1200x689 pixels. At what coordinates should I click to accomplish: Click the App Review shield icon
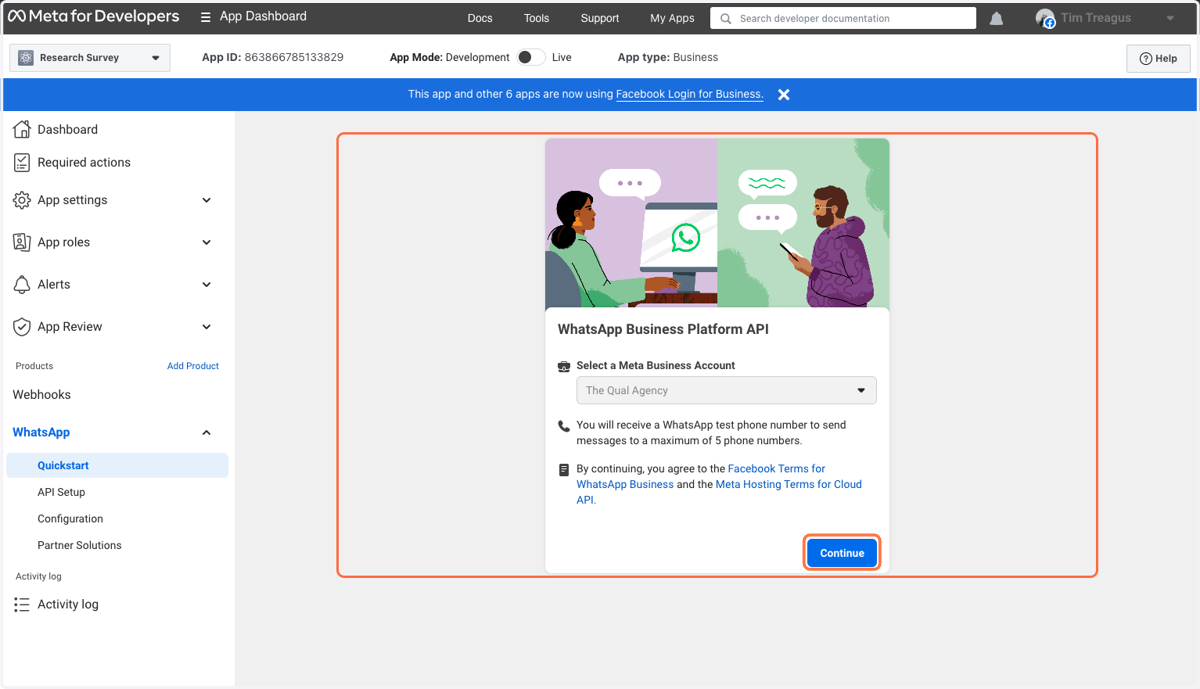tap(22, 327)
